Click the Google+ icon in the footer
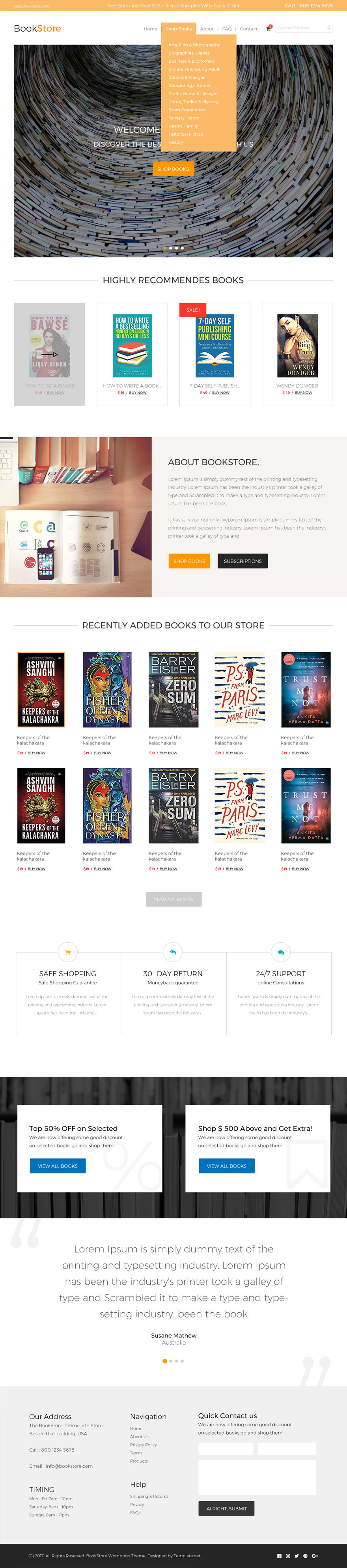Image resolution: width=347 pixels, height=1568 pixels. (315, 1556)
